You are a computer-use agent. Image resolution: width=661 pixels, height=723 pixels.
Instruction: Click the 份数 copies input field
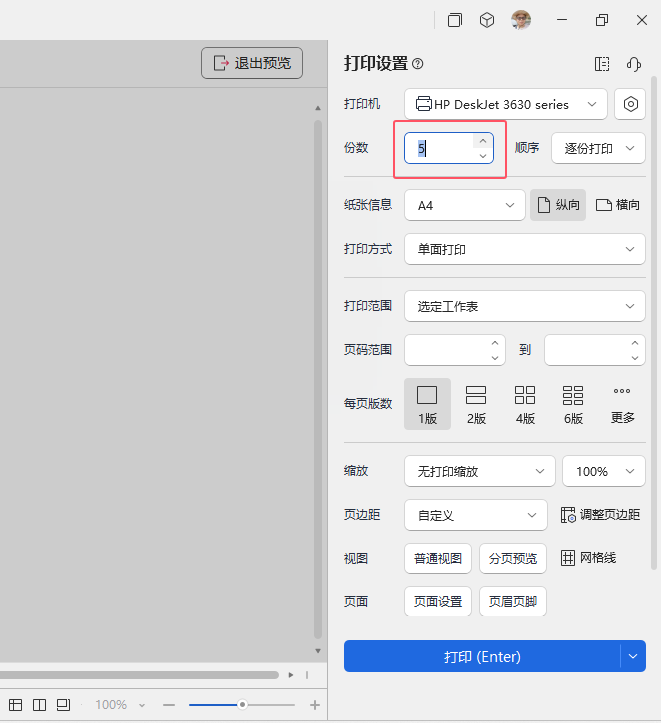(439, 148)
